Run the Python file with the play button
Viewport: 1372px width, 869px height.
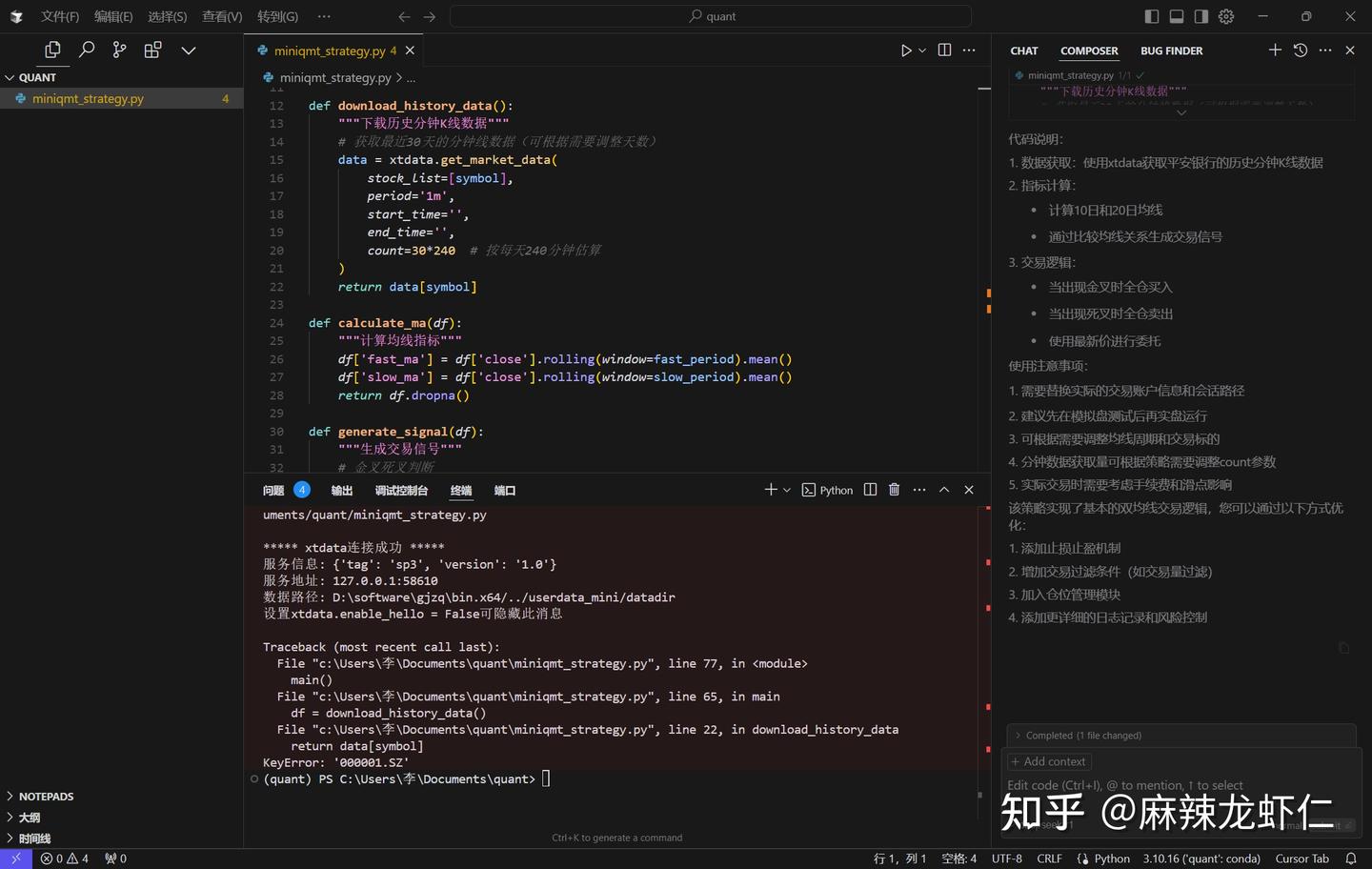click(906, 51)
